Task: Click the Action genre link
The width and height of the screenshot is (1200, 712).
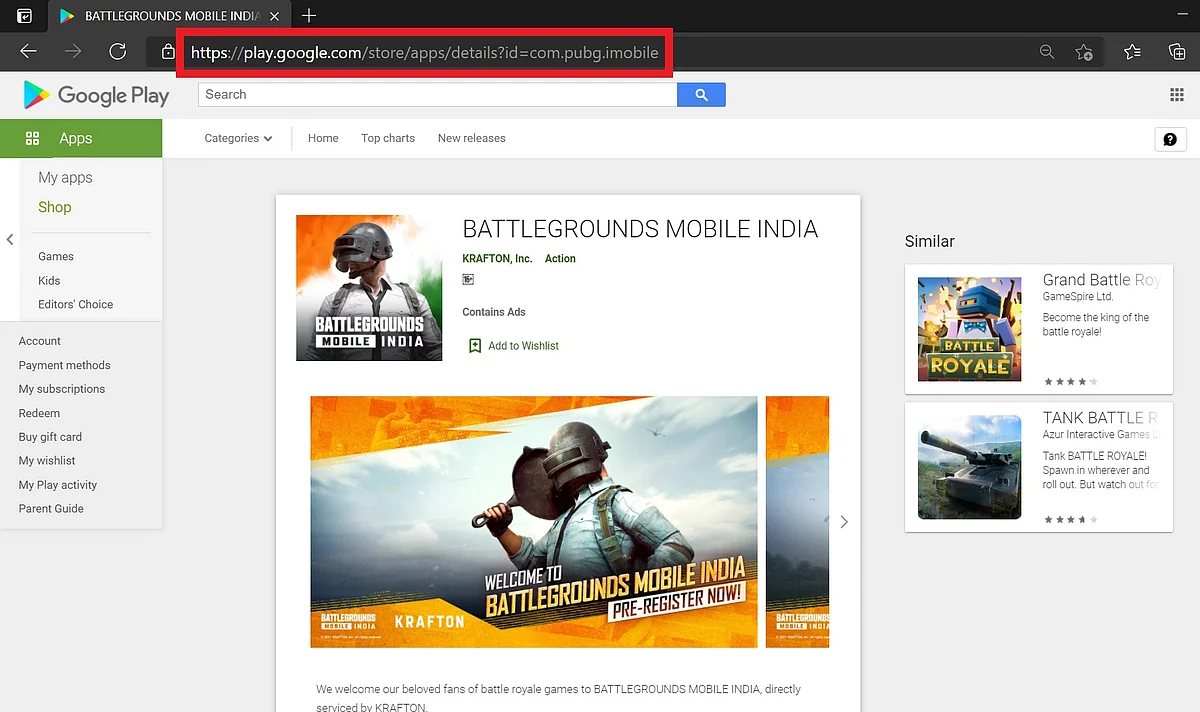Action: point(560,259)
